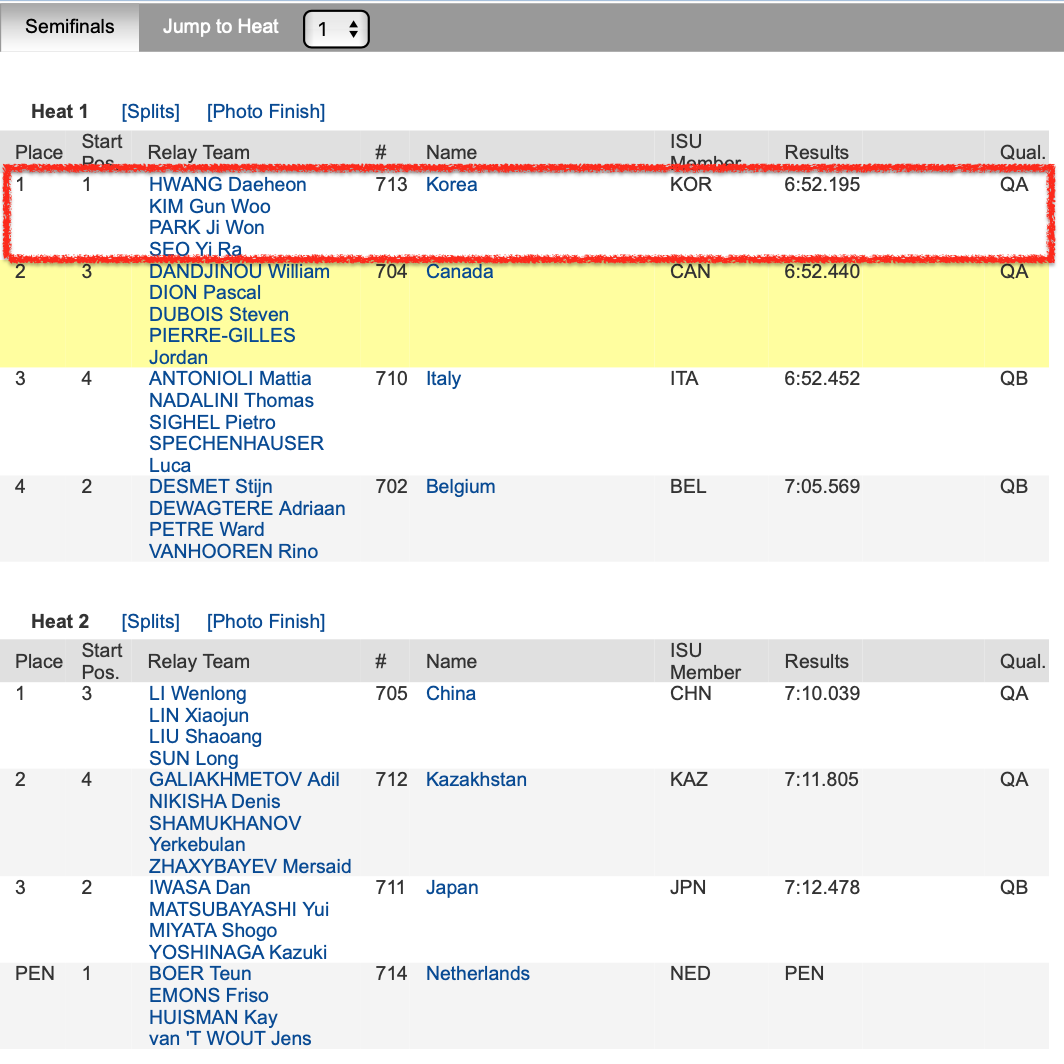Viewport: 1064px width, 1064px height.
Task: Open Heat 1 Photo Finish link
Action: coord(266,112)
